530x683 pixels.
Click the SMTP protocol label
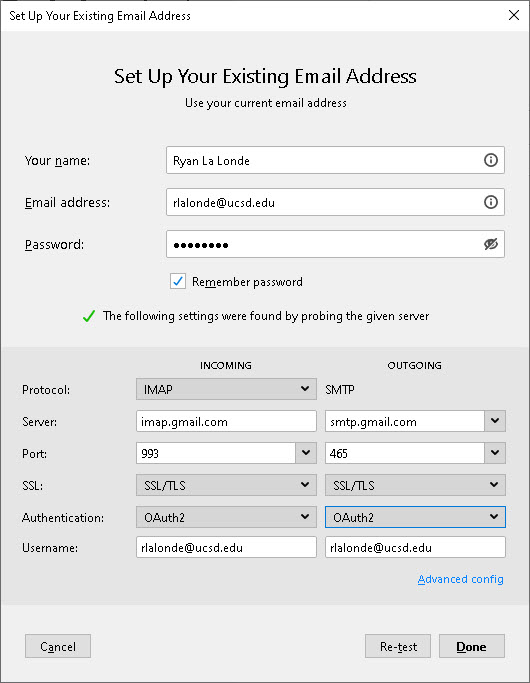click(340, 389)
